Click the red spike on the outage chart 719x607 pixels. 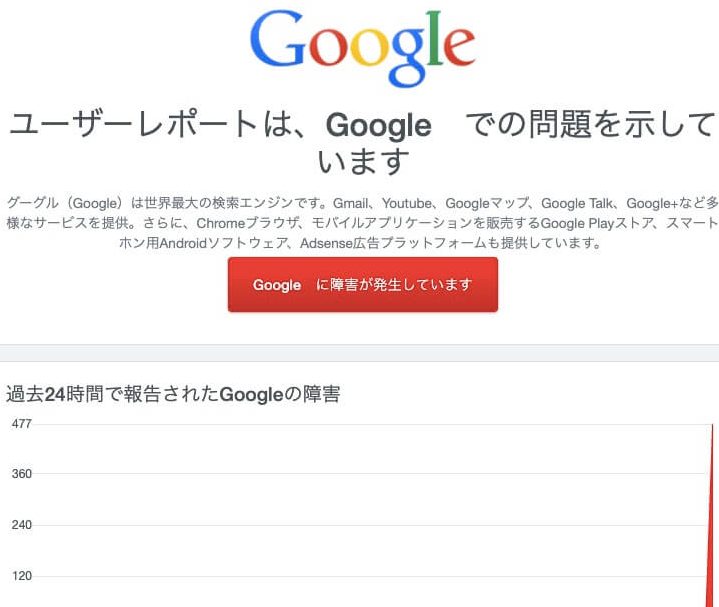[x=710, y=520]
